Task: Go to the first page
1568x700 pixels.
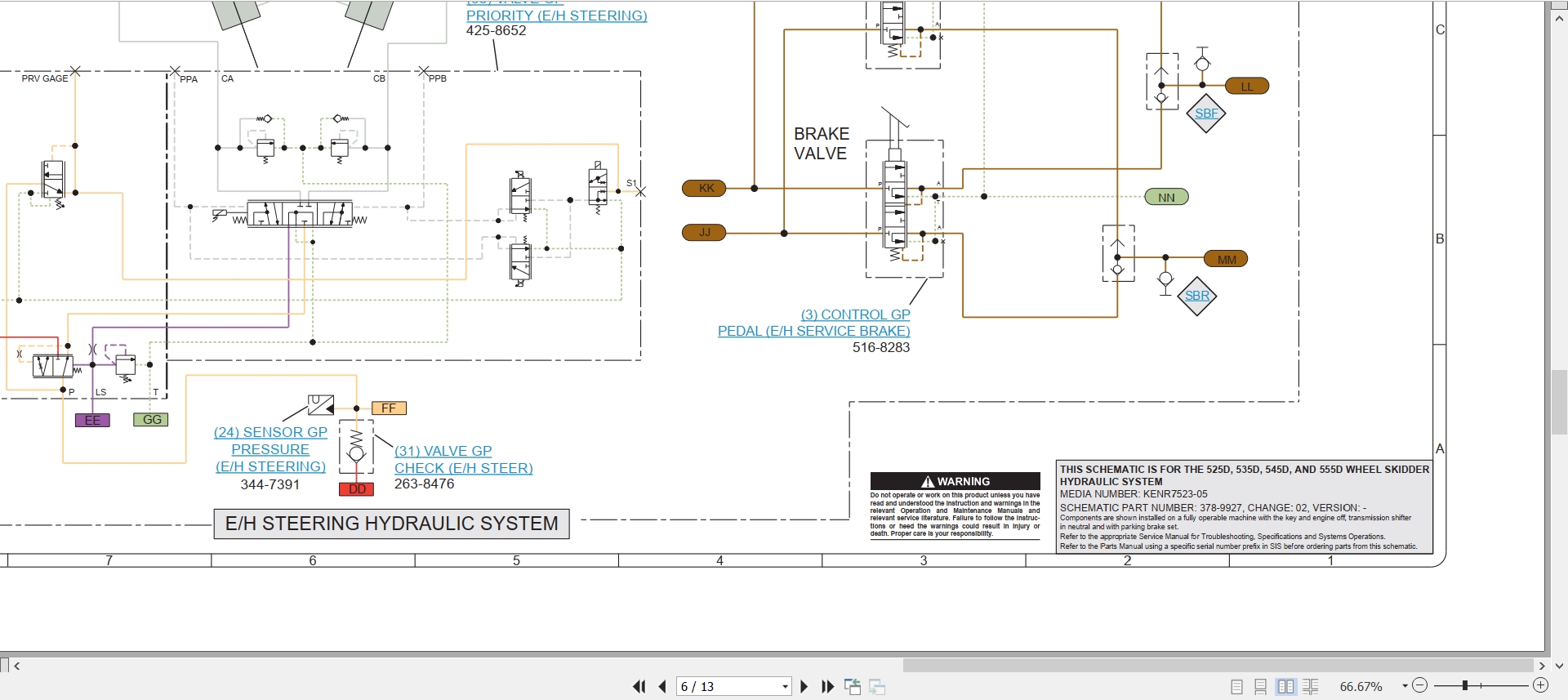Action: click(x=639, y=687)
